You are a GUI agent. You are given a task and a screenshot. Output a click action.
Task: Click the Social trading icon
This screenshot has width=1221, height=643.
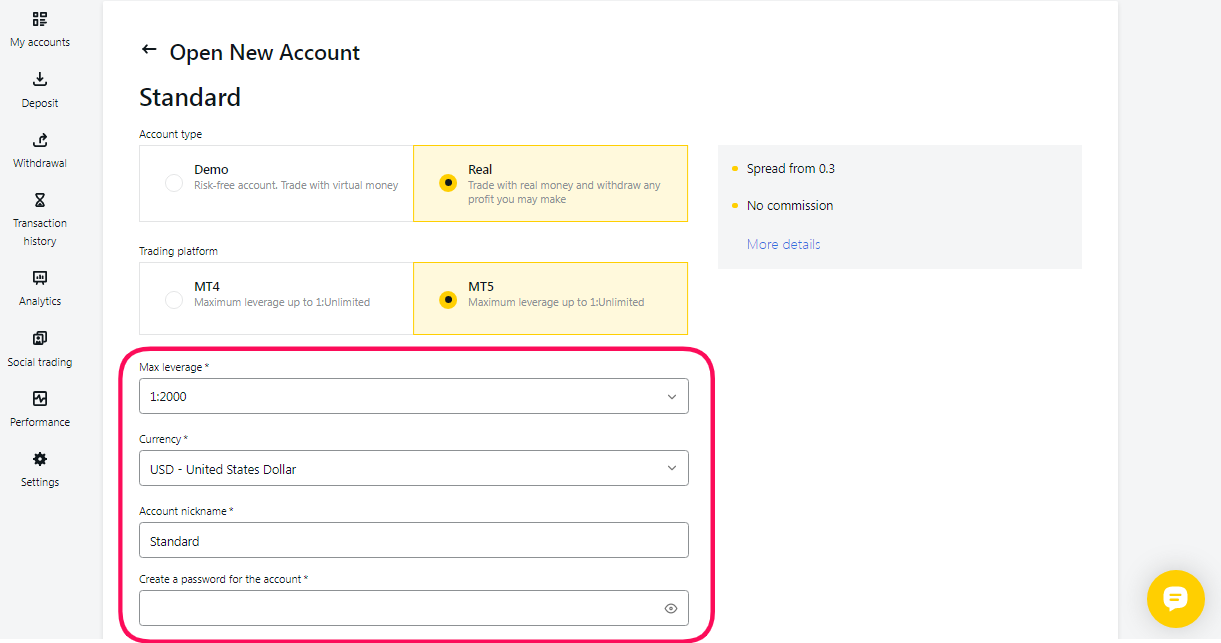(x=40, y=339)
